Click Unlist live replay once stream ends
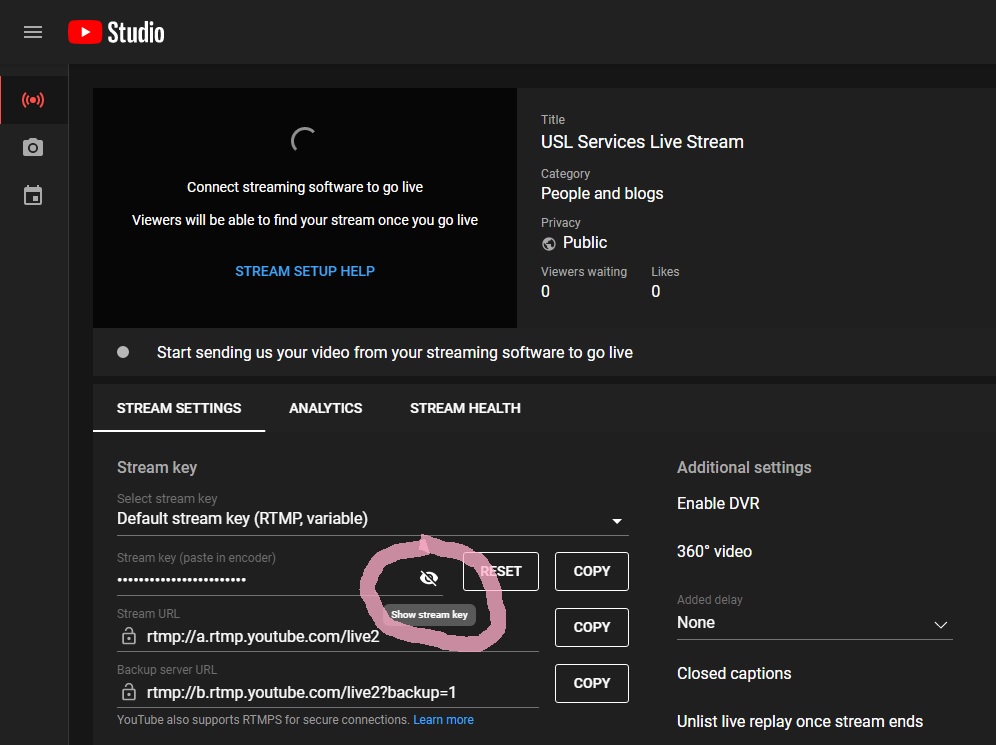This screenshot has width=996, height=745. pyautogui.click(x=800, y=722)
